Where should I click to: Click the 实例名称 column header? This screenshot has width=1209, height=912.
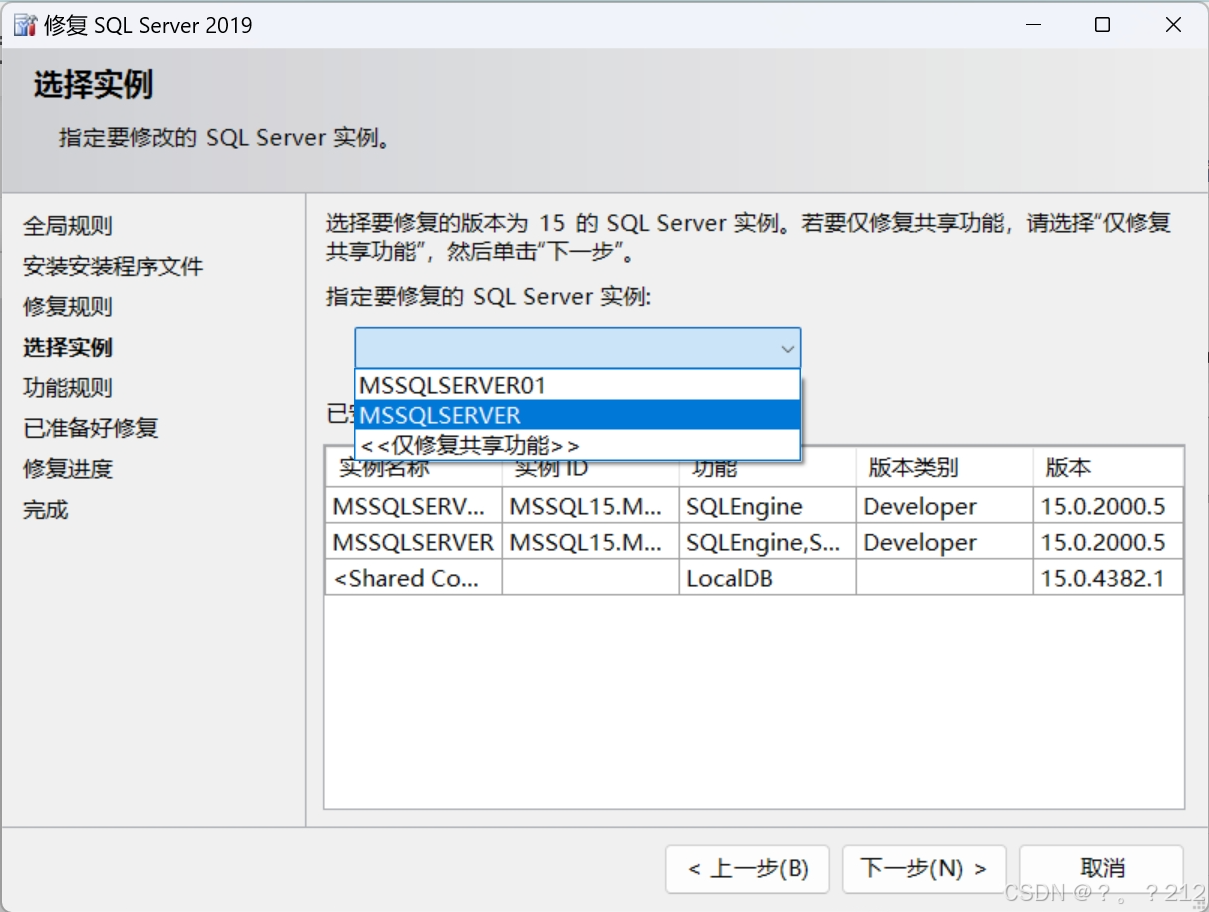[385, 467]
